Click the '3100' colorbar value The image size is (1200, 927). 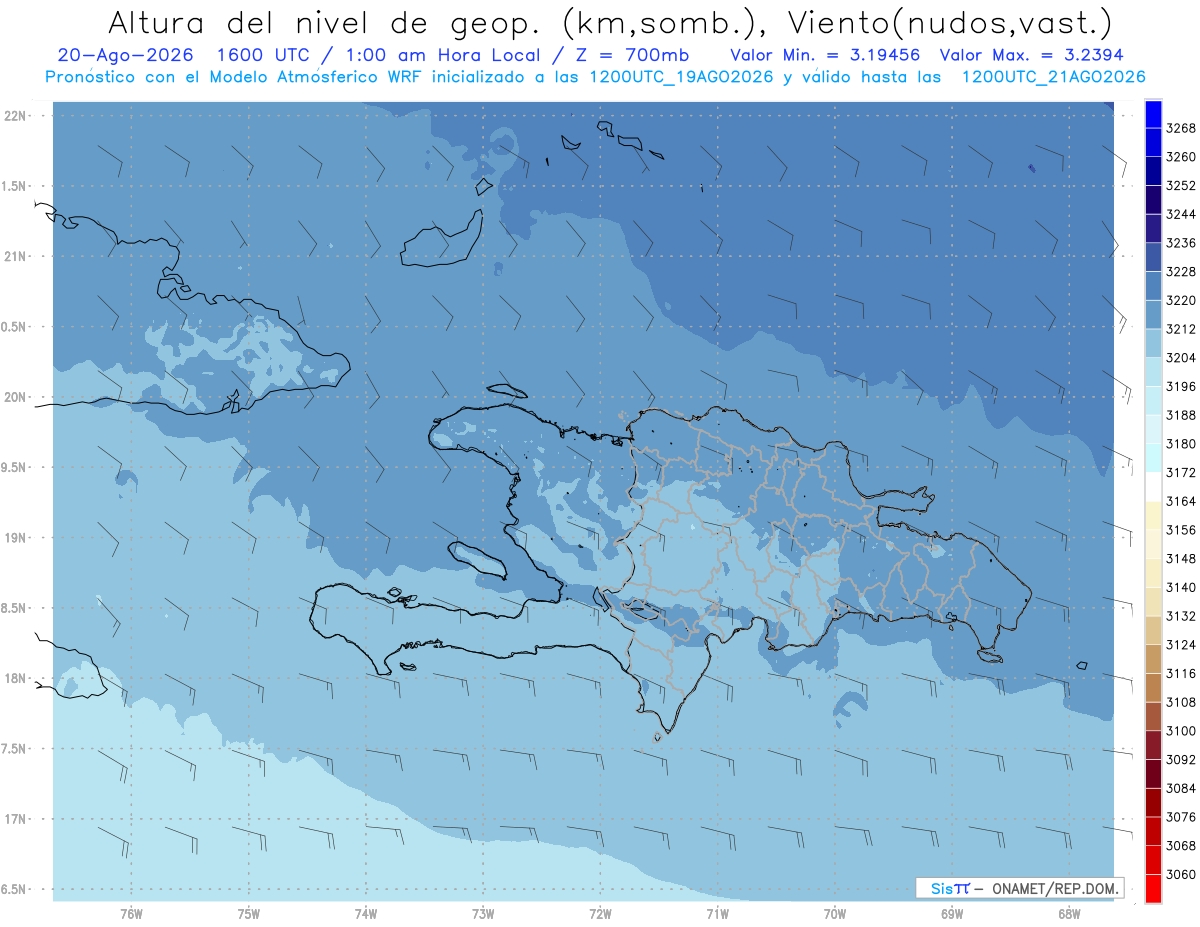tap(1181, 731)
